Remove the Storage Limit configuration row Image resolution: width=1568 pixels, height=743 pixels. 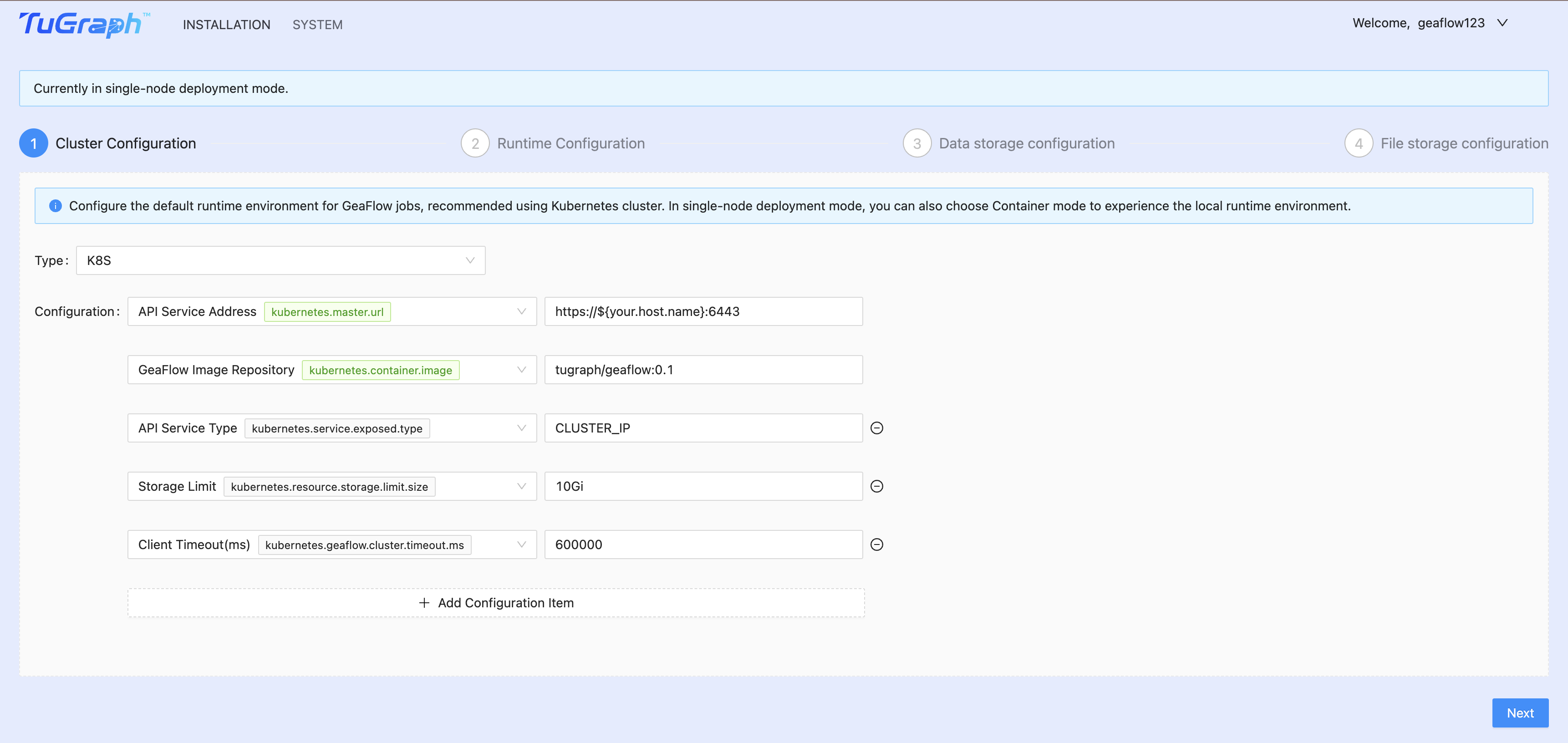click(877, 486)
